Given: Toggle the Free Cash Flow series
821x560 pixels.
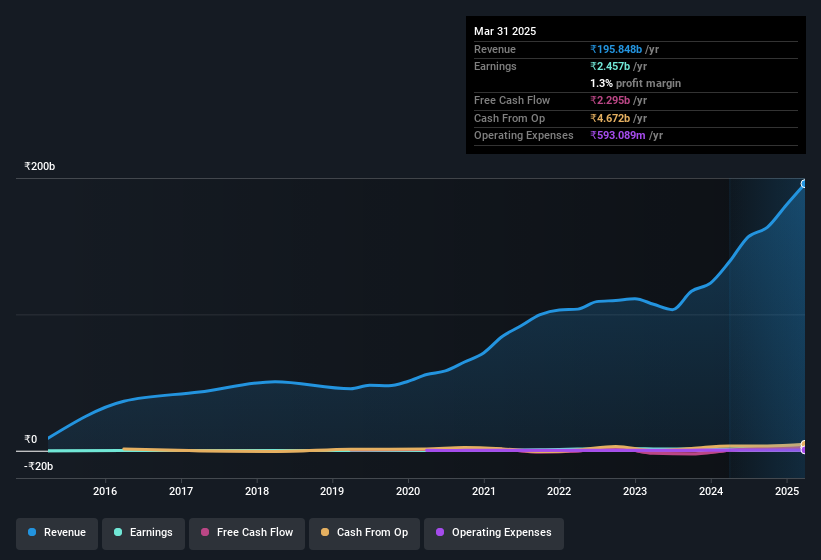Looking at the screenshot, I should pyautogui.click(x=247, y=533).
